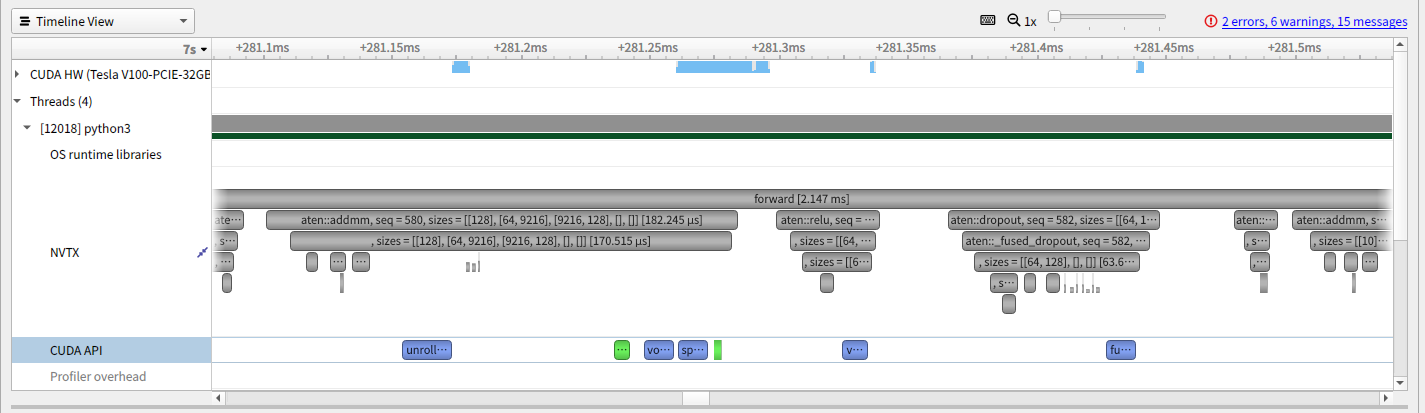Open the errors, warnings, messages link
The image size is (1425, 413).
(x=1314, y=21)
